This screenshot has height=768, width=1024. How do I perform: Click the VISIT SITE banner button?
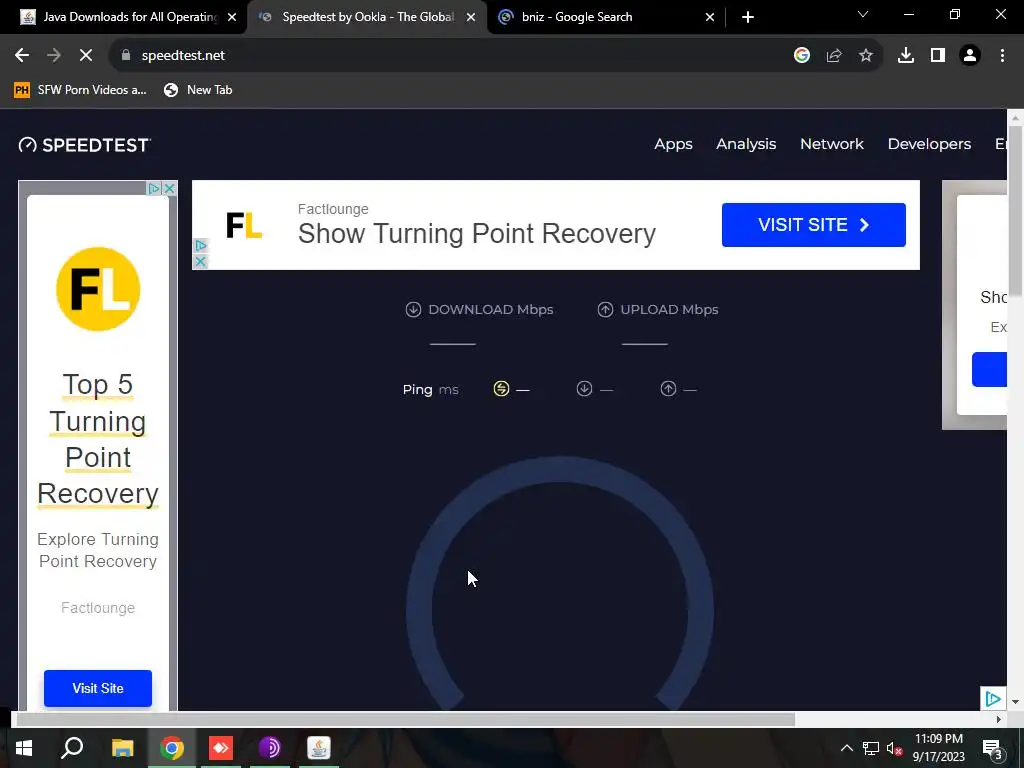click(814, 225)
